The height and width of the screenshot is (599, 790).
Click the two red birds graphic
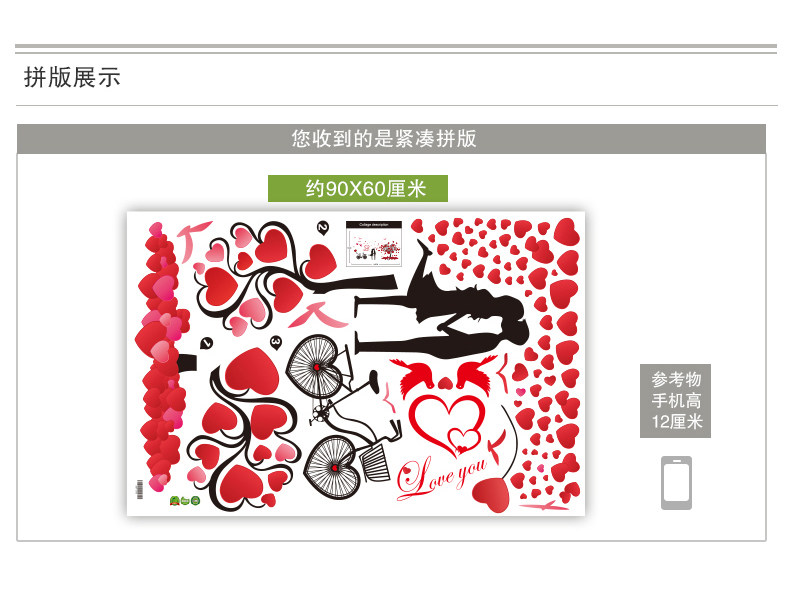tap(444, 373)
